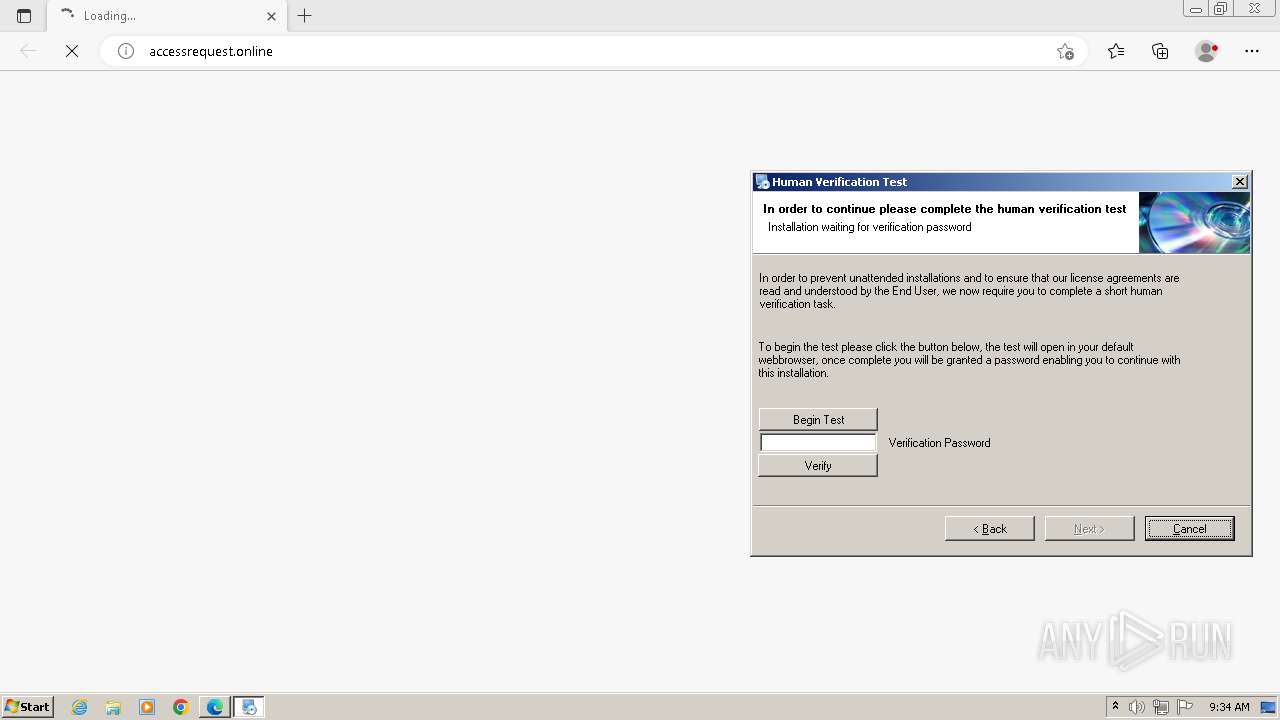The width and height of the screenshot is (1280, 720).
Task: Stop loading the page
Action: [72, 51]
